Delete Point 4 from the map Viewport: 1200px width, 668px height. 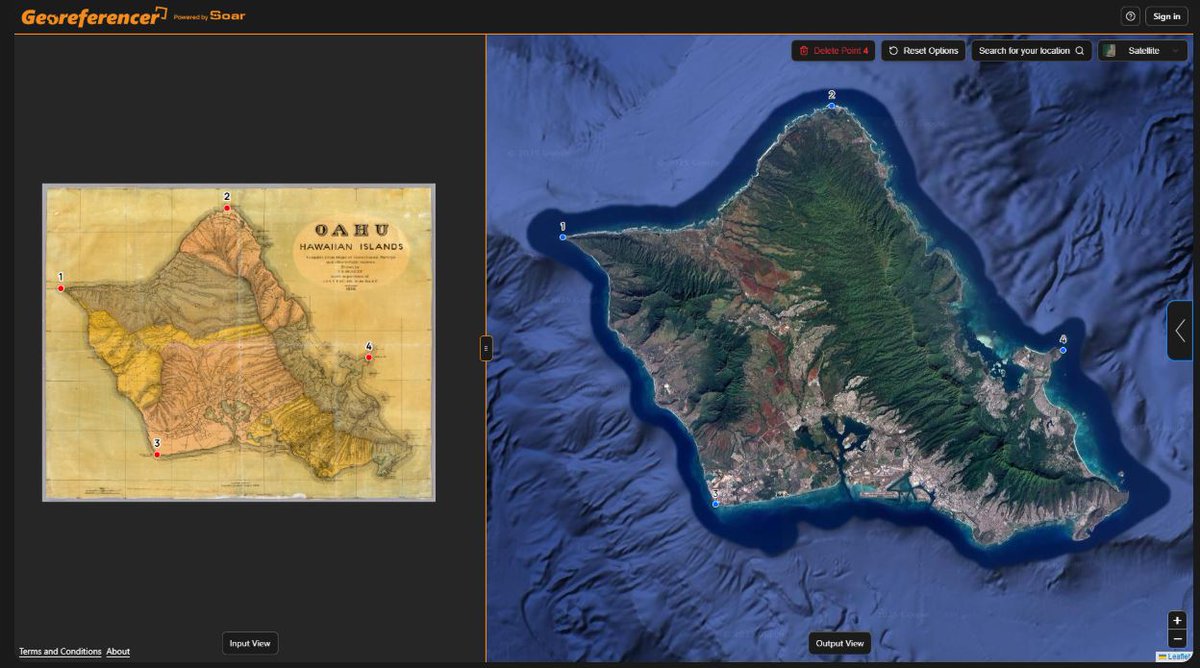click(833, 50)
